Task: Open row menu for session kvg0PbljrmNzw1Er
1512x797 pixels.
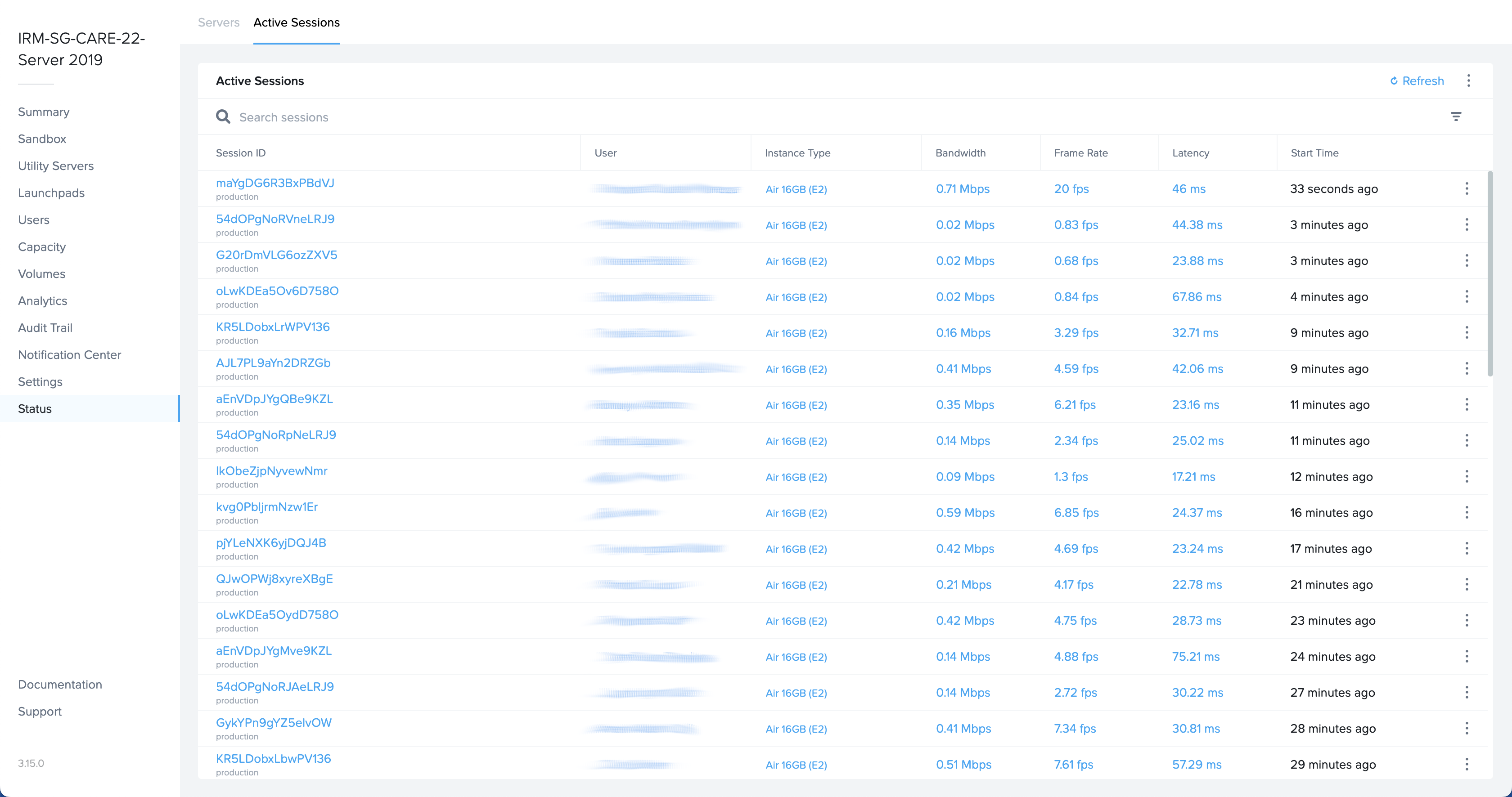Action: click(1466, 513)
